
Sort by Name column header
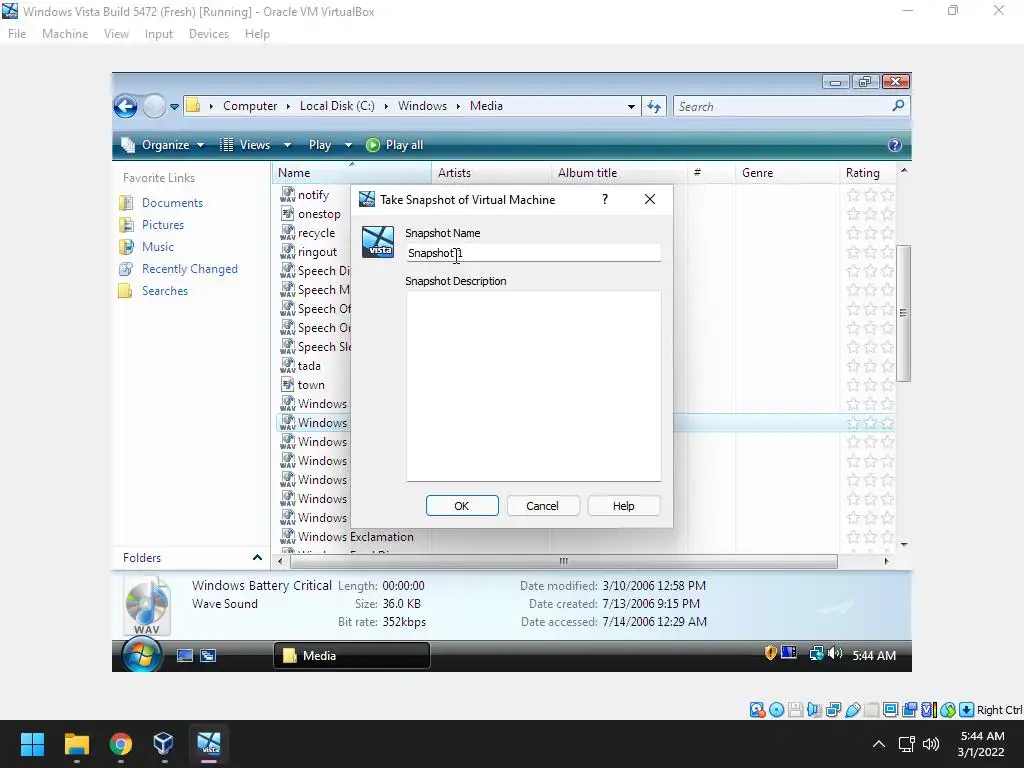pyautogui.click(x=351, y=173)
